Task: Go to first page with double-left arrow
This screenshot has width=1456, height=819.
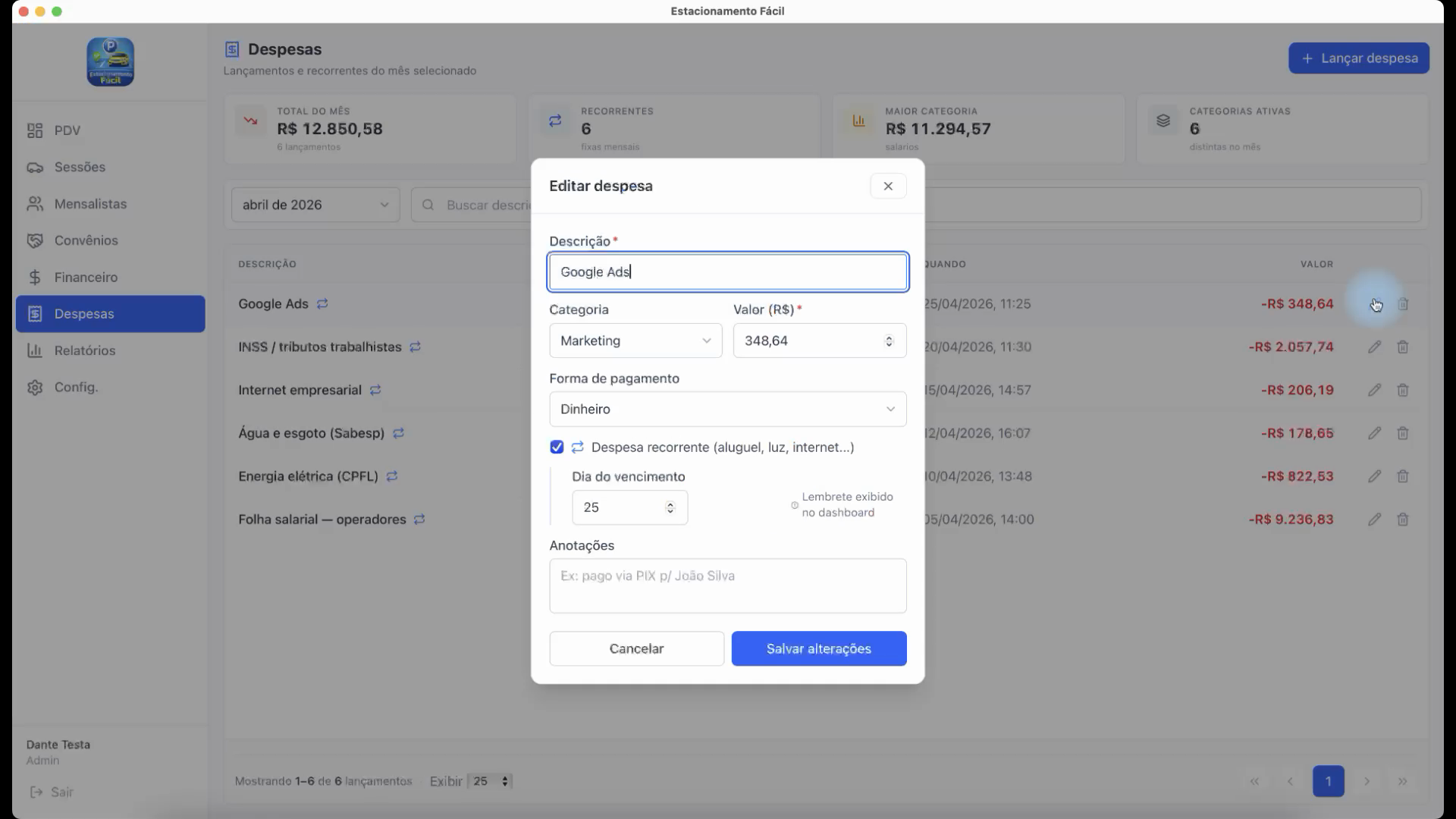Action: (1254, 781)
